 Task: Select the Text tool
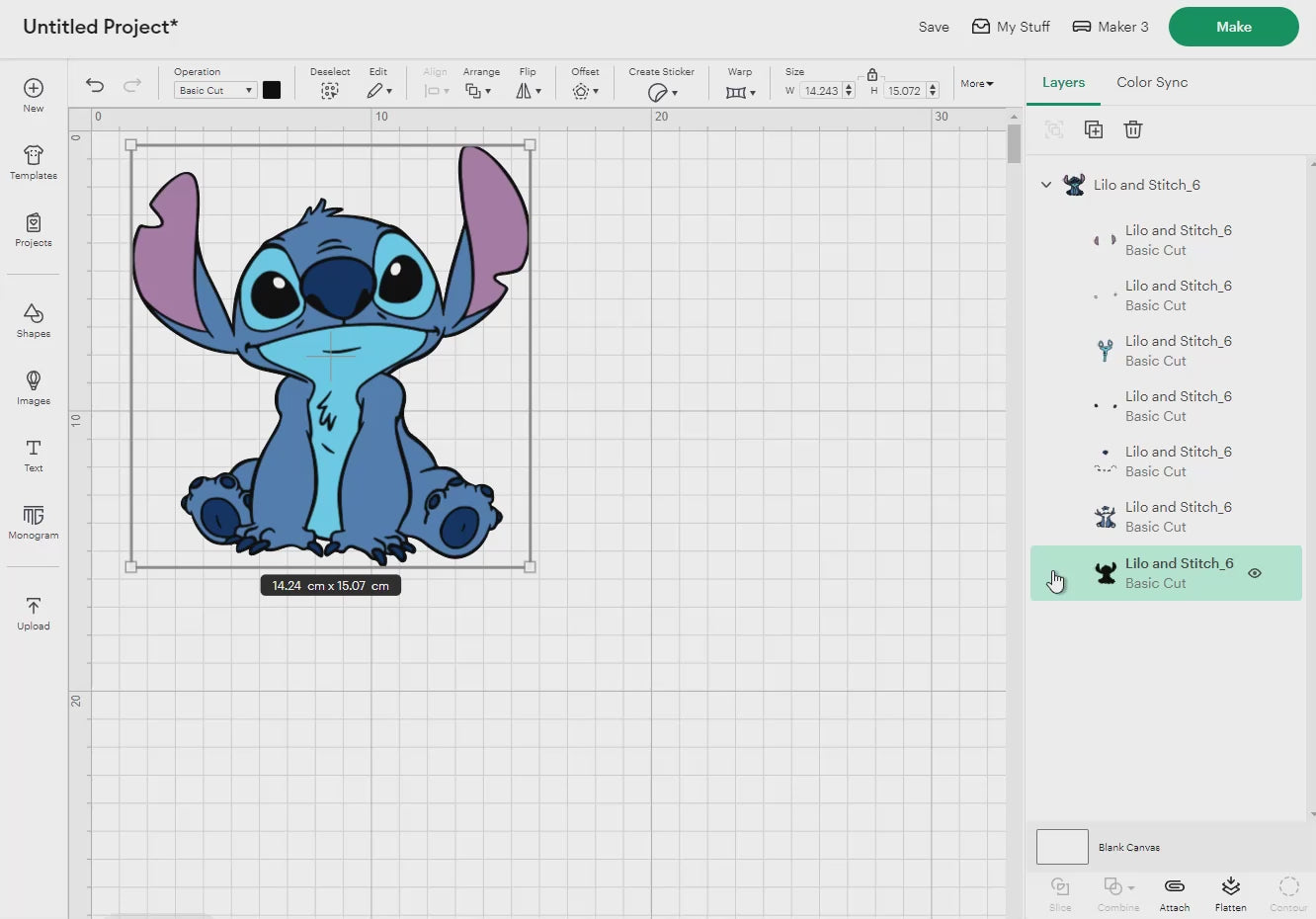(x=34, y=455)
